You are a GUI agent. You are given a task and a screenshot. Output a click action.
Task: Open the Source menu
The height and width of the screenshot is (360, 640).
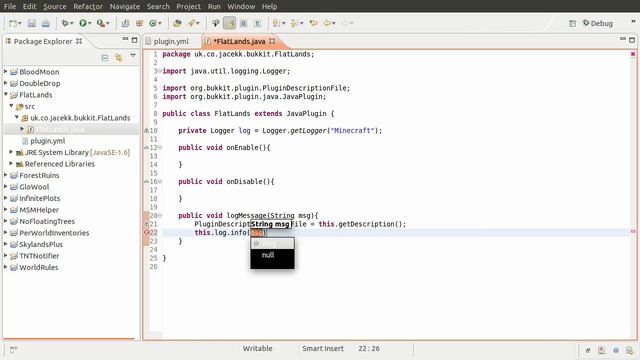point(55,6)
